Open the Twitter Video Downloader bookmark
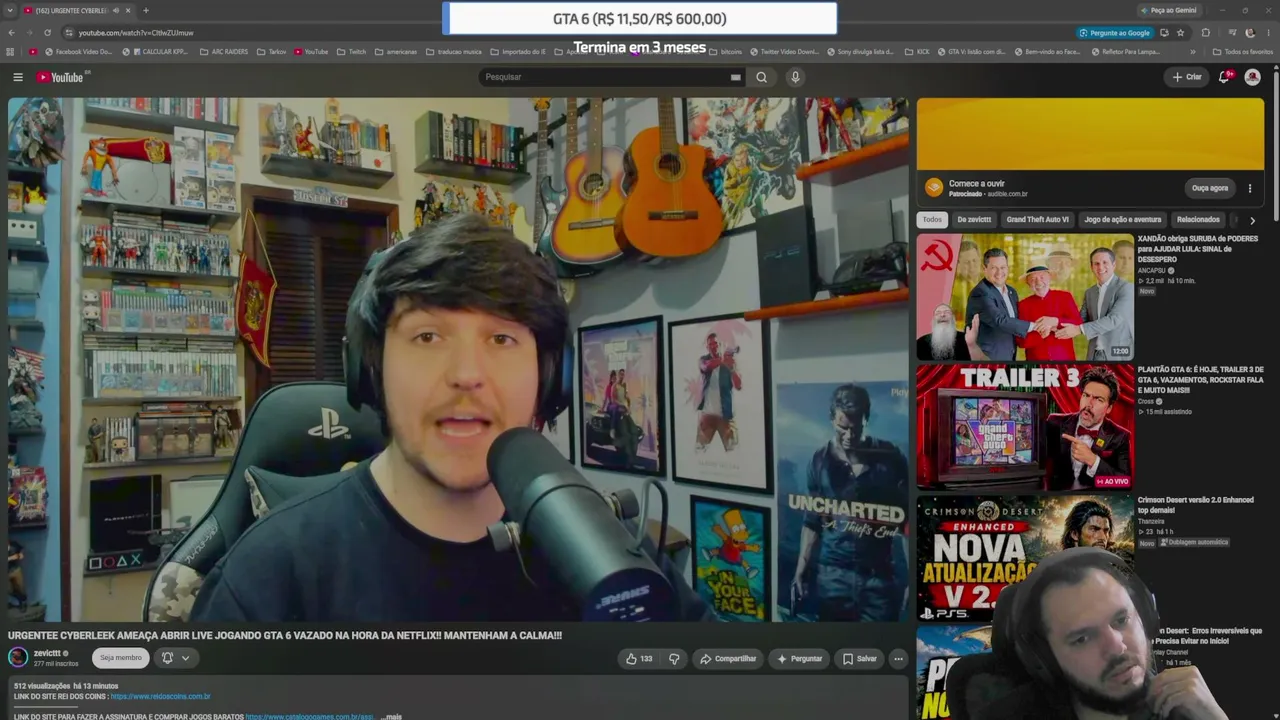The image size is (1280, 720). point(783,52)
